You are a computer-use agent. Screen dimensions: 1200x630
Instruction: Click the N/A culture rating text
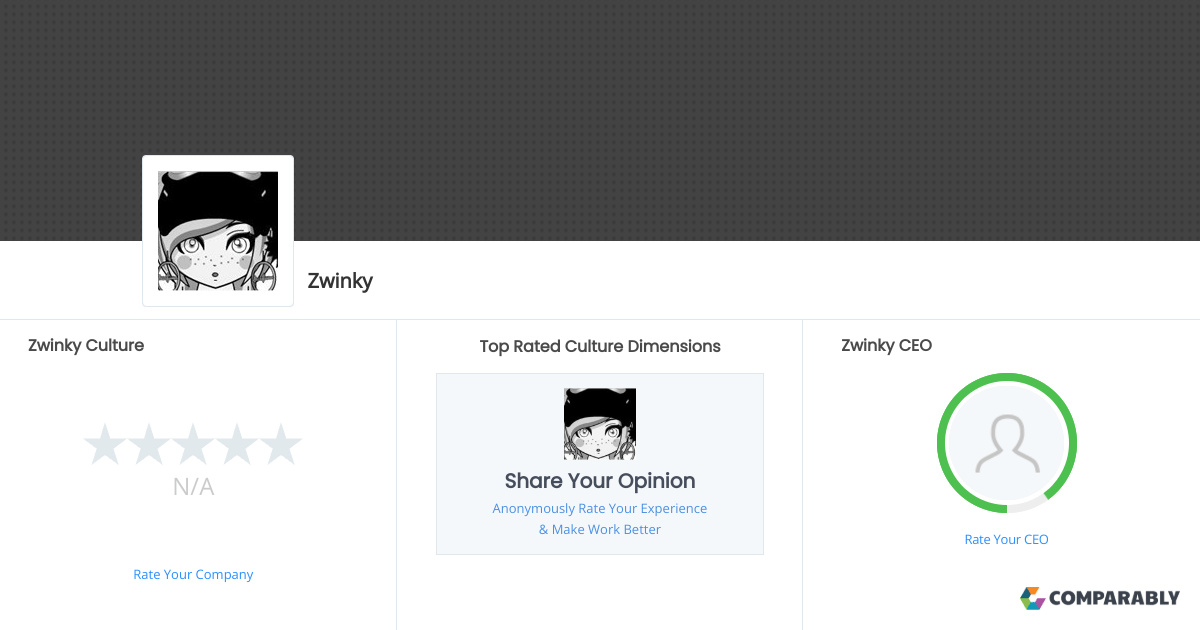tap(193, 488)
